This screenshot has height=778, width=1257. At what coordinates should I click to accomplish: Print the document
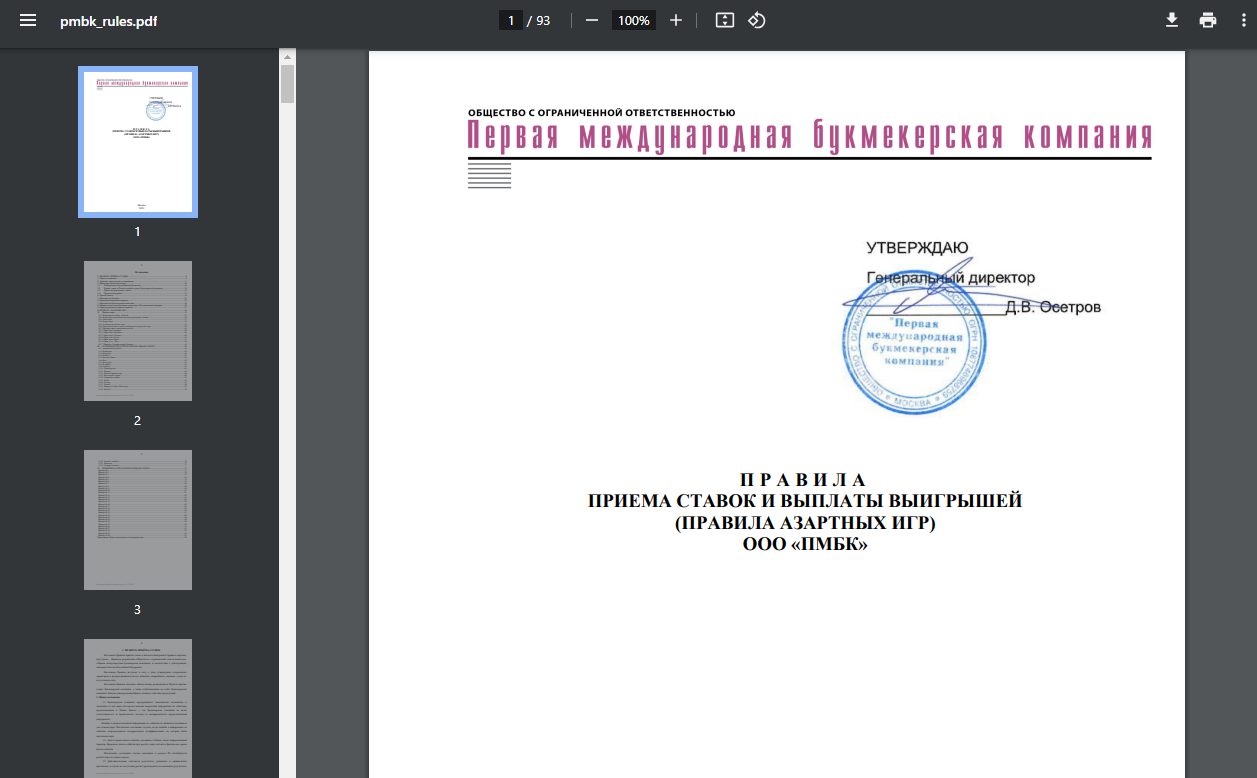1208,20
